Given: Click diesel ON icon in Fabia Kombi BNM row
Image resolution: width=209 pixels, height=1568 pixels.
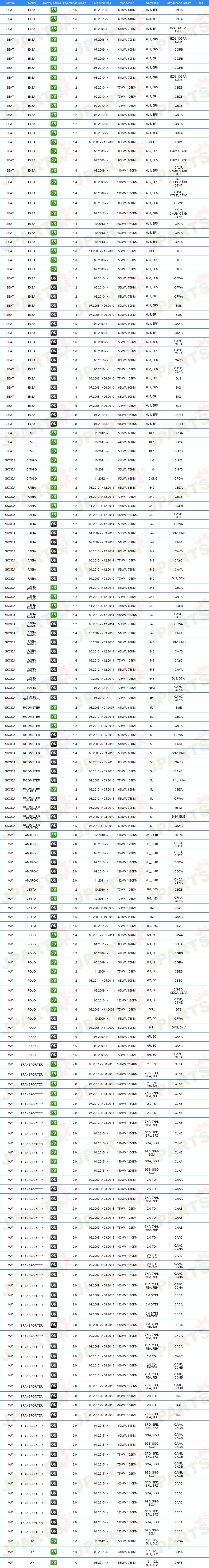Looking at the screenshot, I should pyautogui.click(x=53, y=633).
